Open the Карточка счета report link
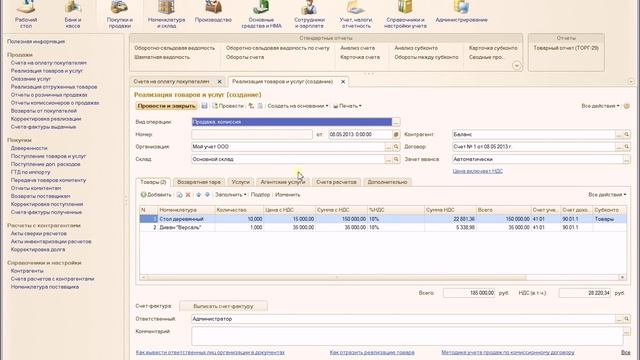This screenshot has width=640, height=360. [360, 57]
